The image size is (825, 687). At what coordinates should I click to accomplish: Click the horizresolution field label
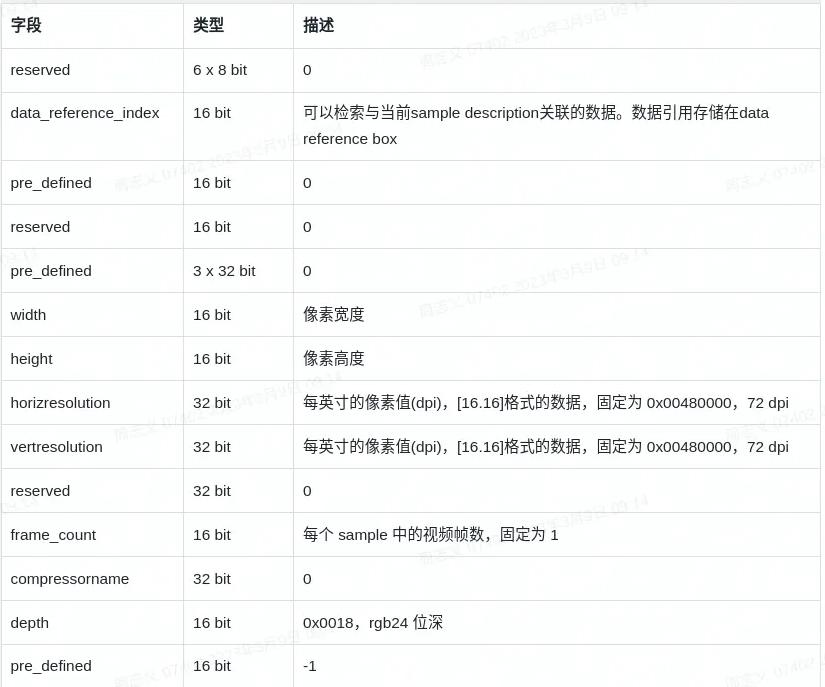click(x=59, y=402)
